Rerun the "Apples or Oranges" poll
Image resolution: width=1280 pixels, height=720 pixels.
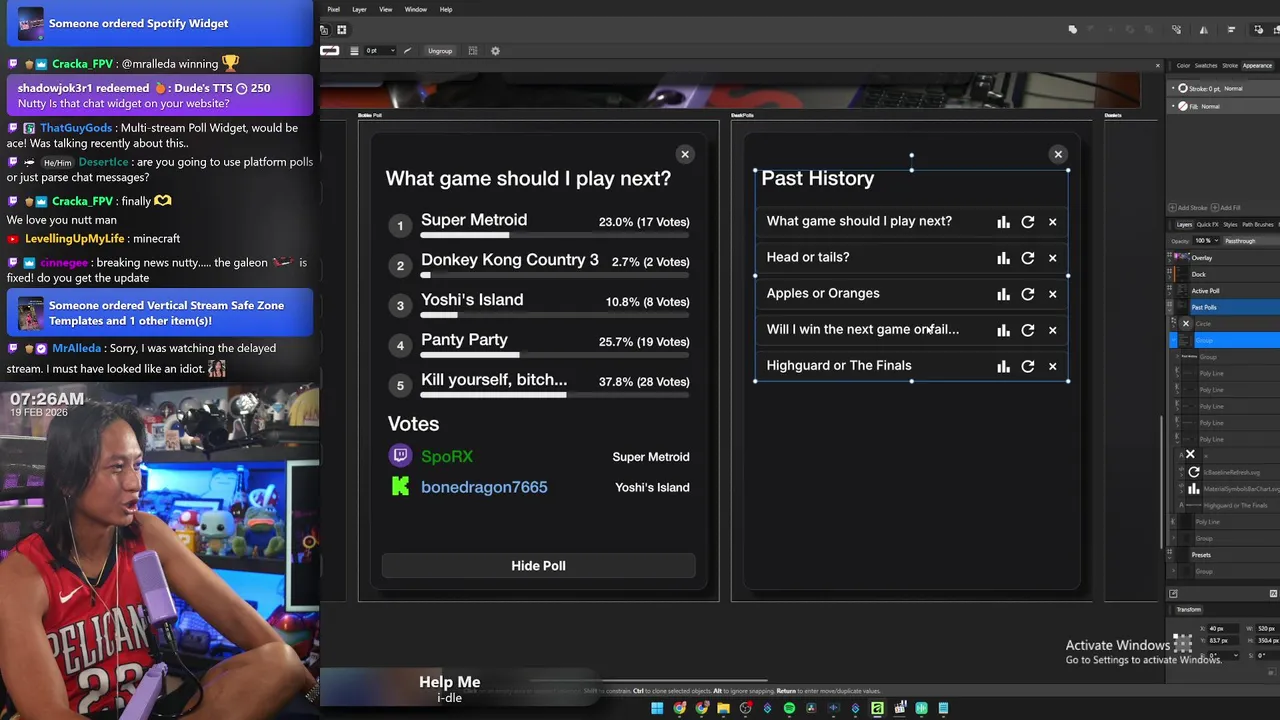click(x=1028, y=294)
